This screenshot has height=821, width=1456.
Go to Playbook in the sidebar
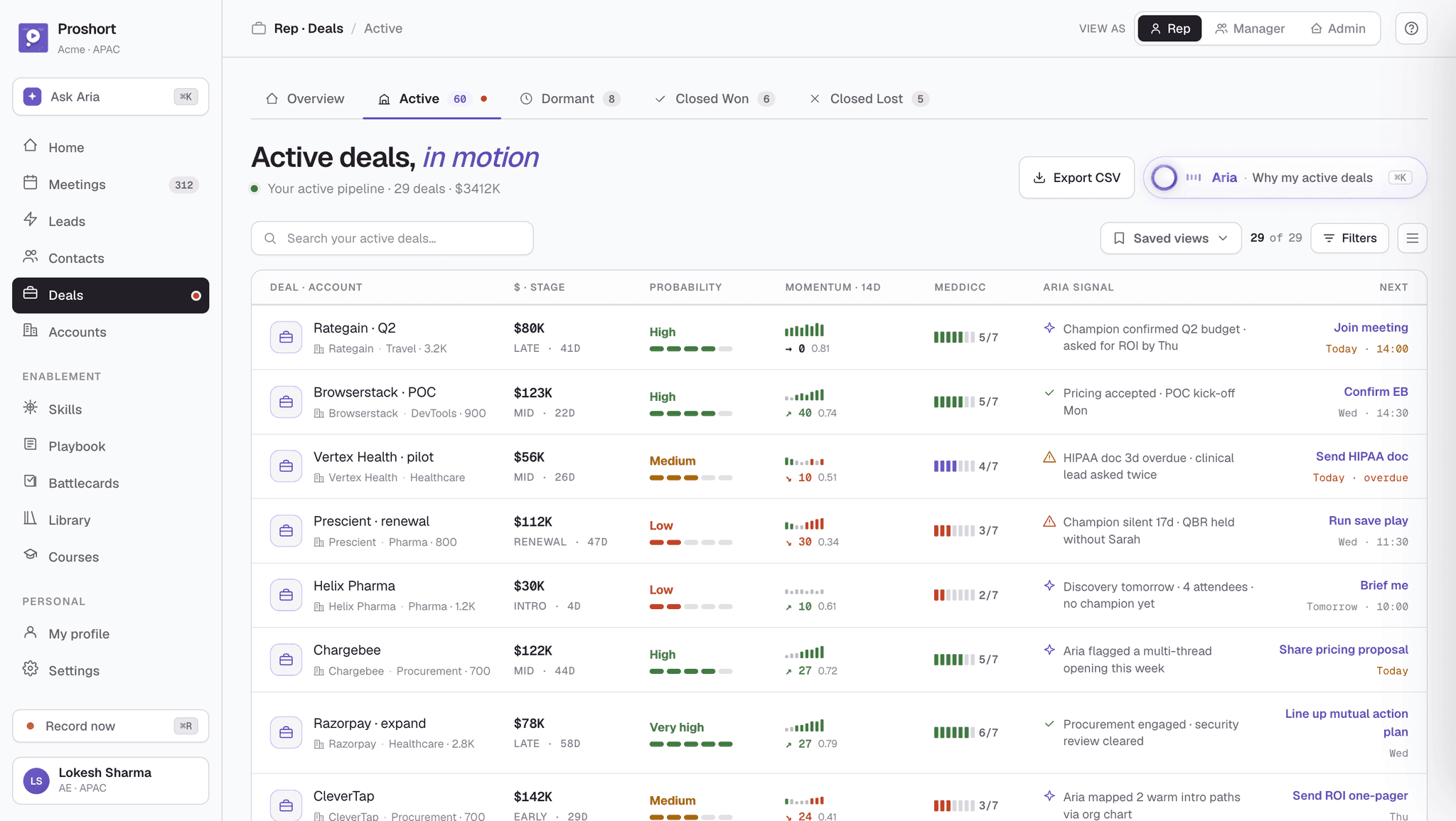pos(111,446)
